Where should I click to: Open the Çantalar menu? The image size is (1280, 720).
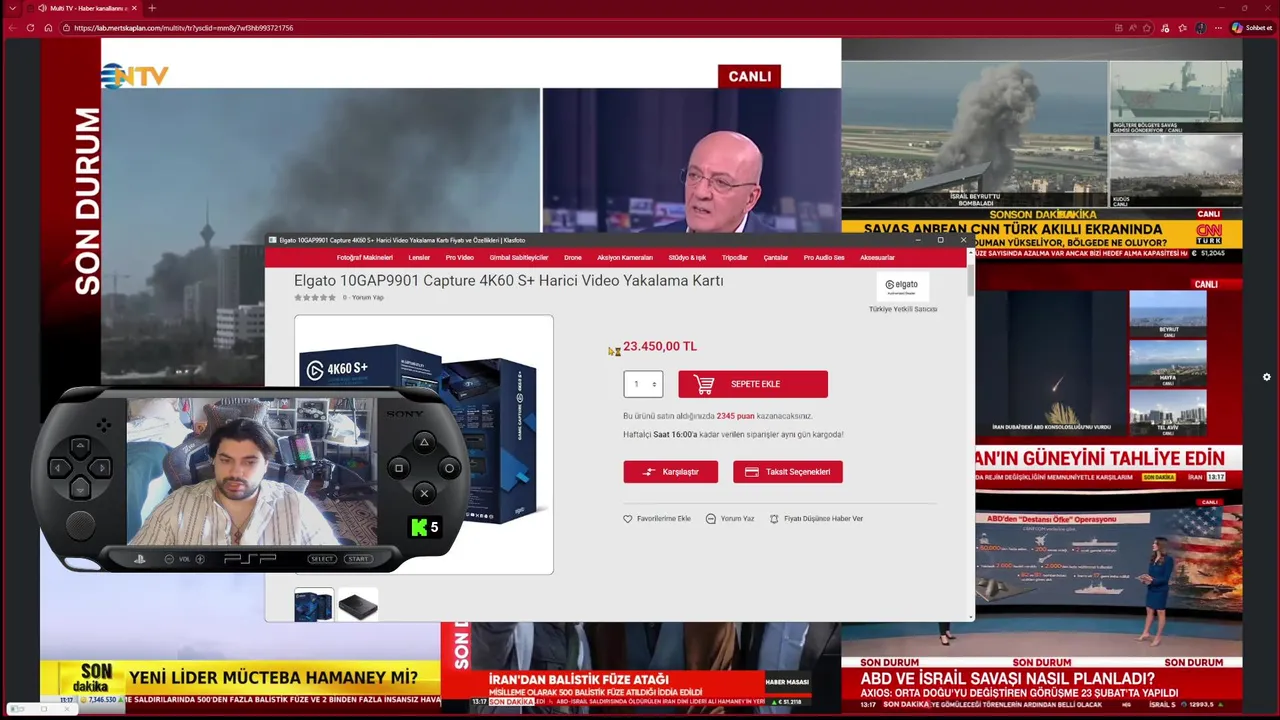776,258
